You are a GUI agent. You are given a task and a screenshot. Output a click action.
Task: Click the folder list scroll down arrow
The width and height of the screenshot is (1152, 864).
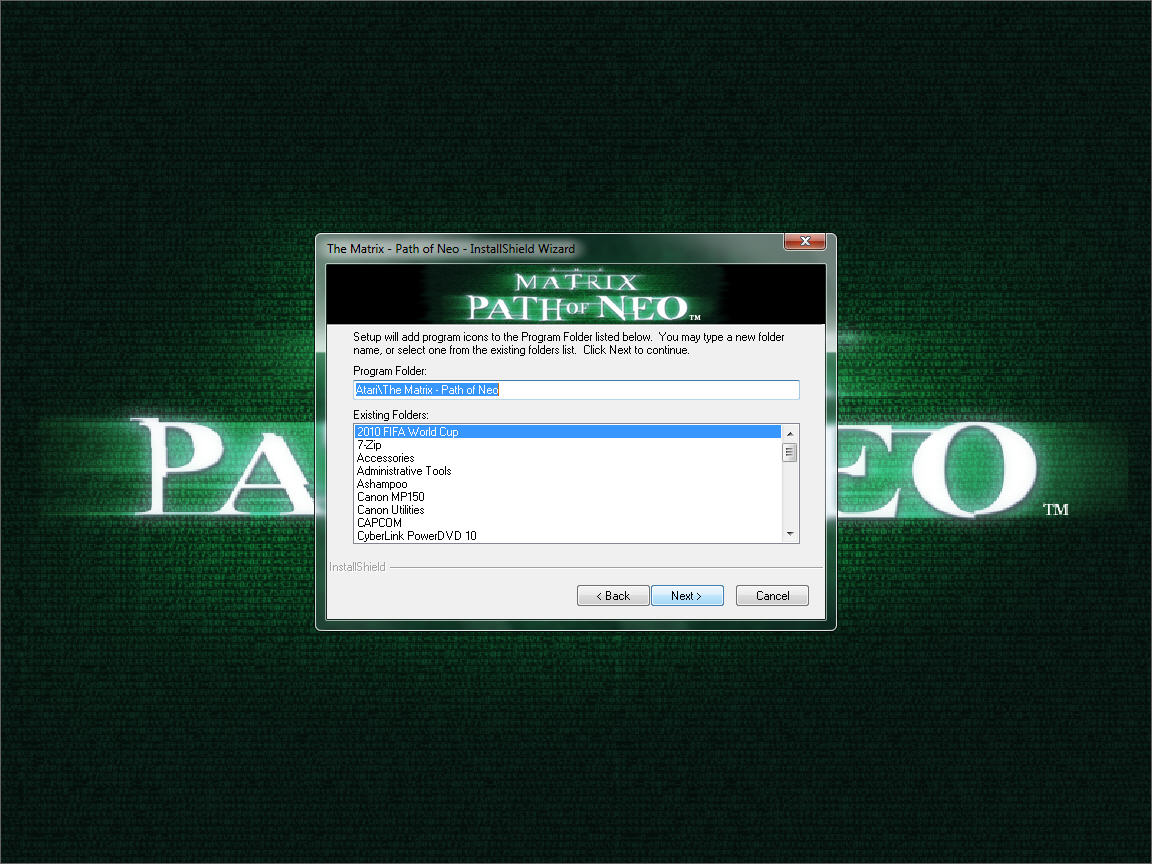coord(790,534)
